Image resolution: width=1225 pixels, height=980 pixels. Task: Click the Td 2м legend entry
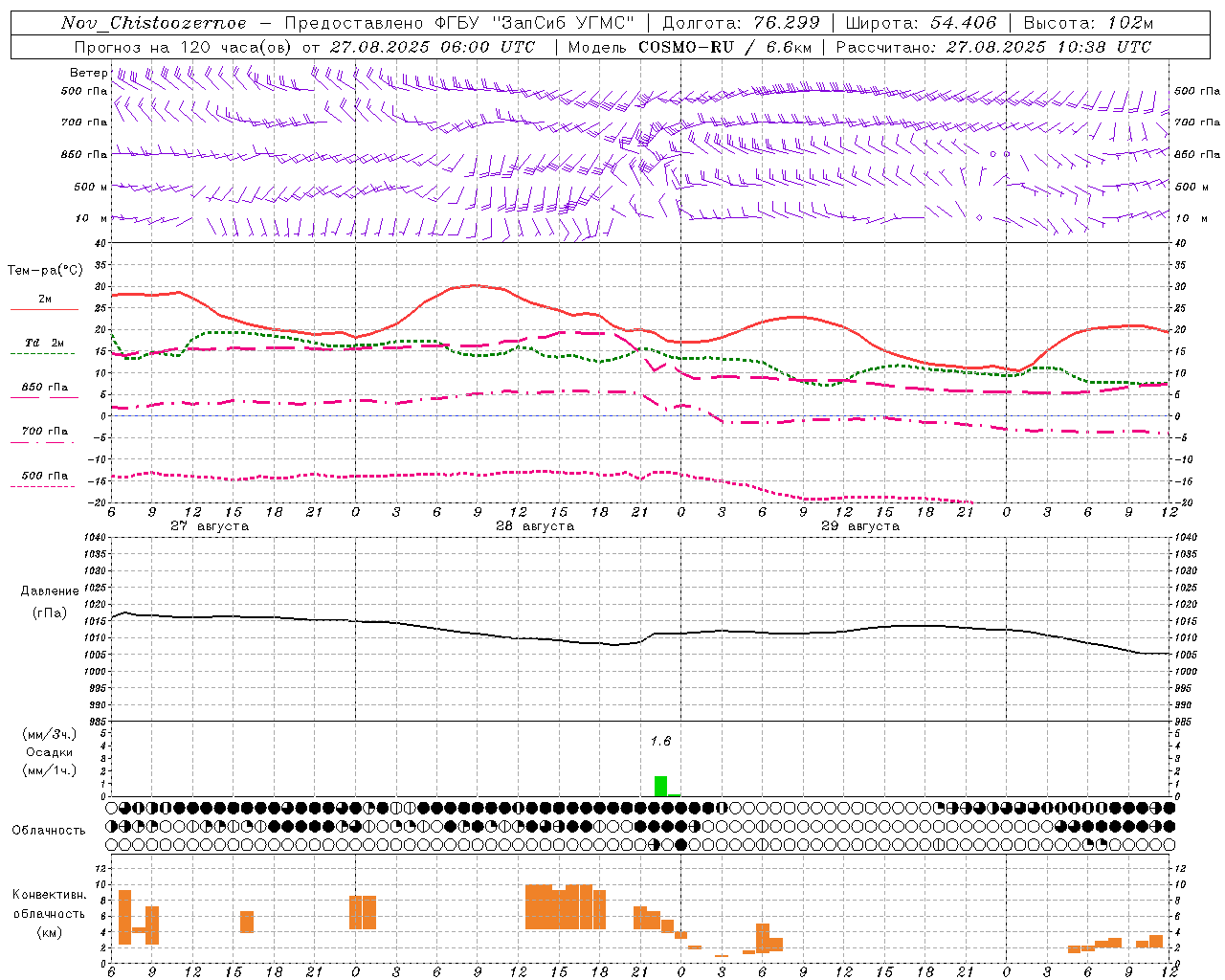[44, 343]
